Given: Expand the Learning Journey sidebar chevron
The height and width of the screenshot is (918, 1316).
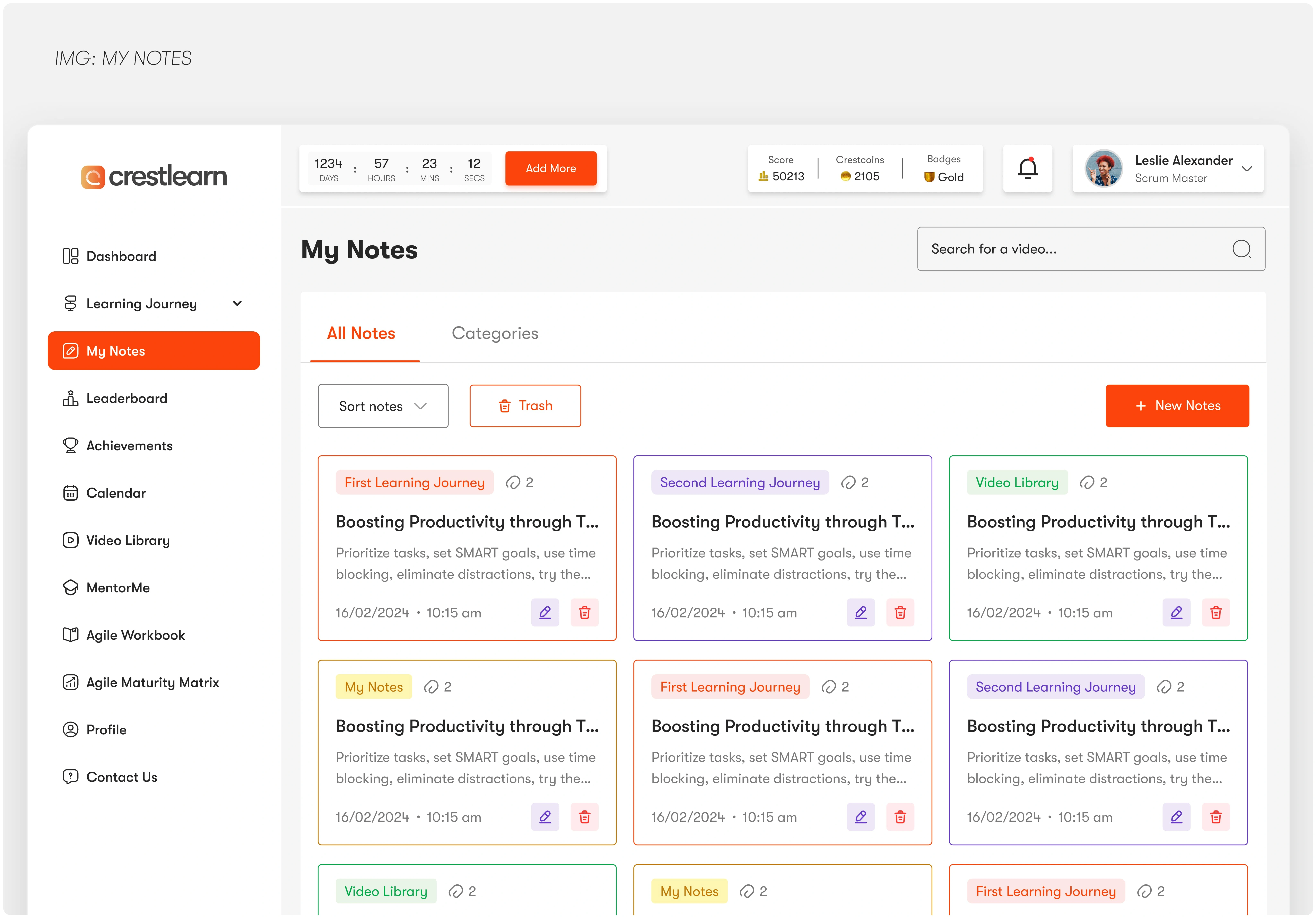Looking at the screenshot, I should tap(237, 304).
